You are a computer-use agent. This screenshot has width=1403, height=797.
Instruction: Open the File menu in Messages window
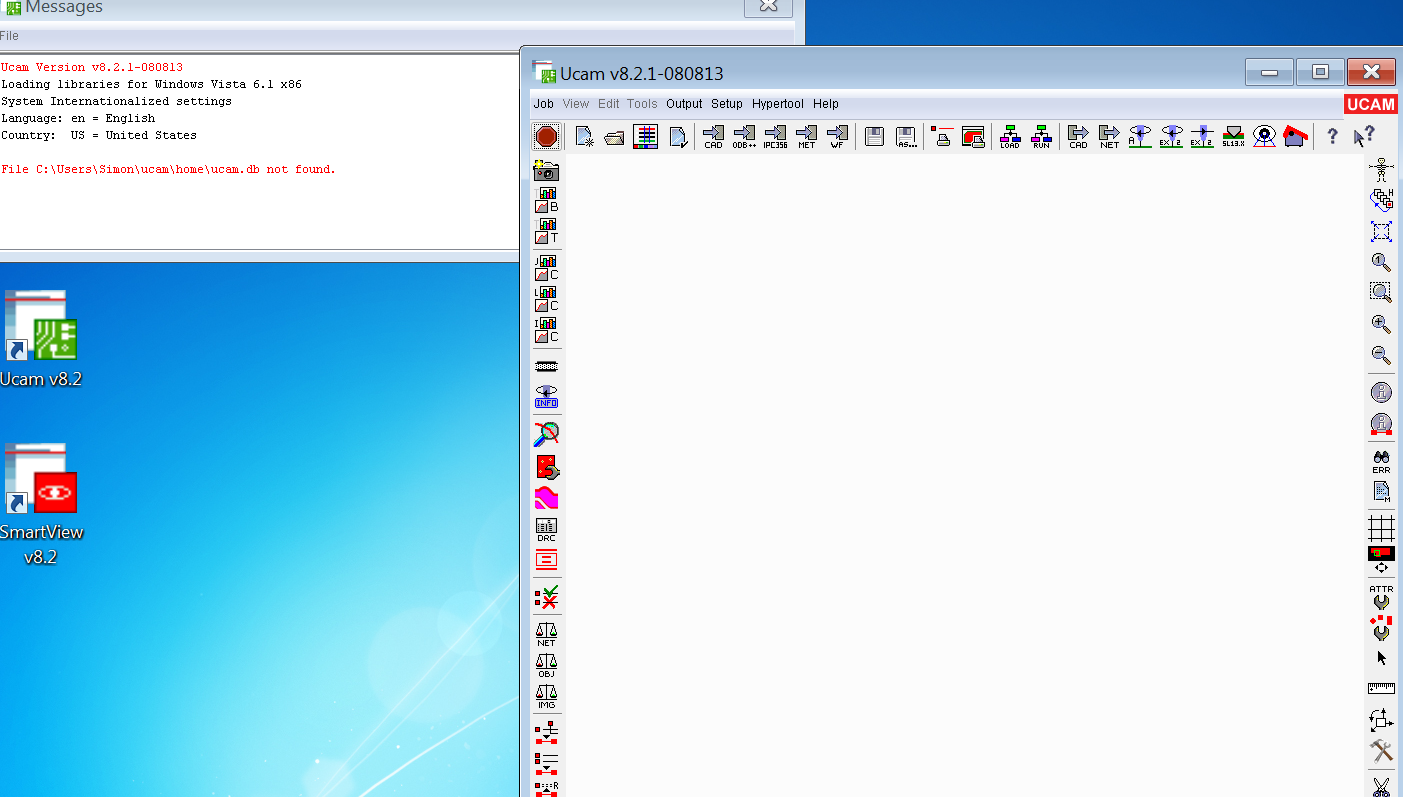[9, 36]
